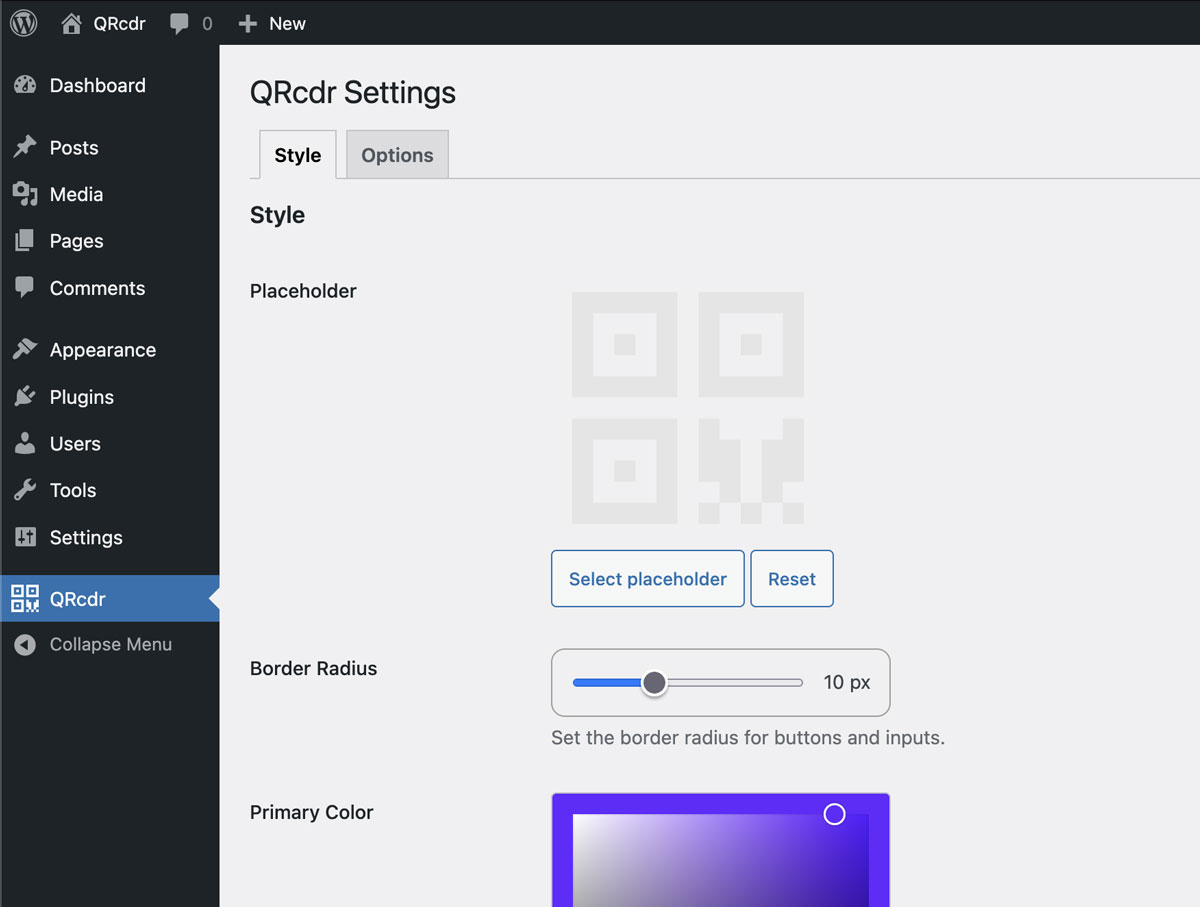Viewport: 1200px width, 907px height.
Task: Open Media library icon in sidebar
Action: click(25, 194)
